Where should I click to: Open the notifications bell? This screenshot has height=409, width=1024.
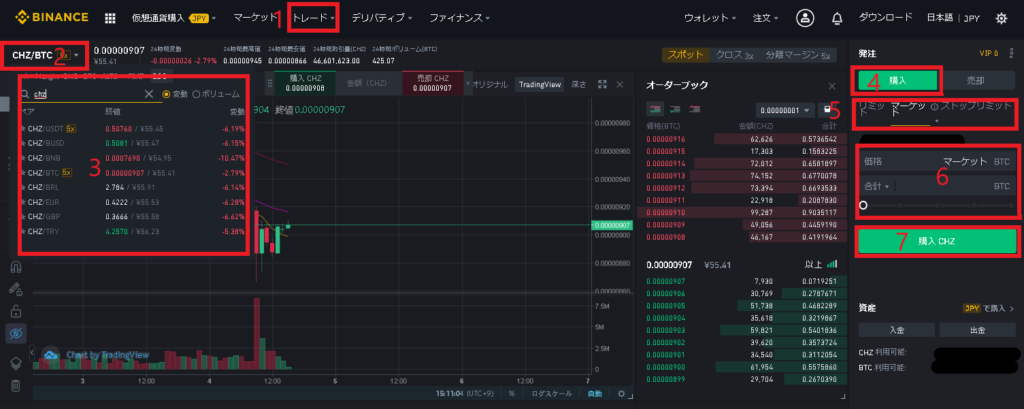(x=837, y=19)
